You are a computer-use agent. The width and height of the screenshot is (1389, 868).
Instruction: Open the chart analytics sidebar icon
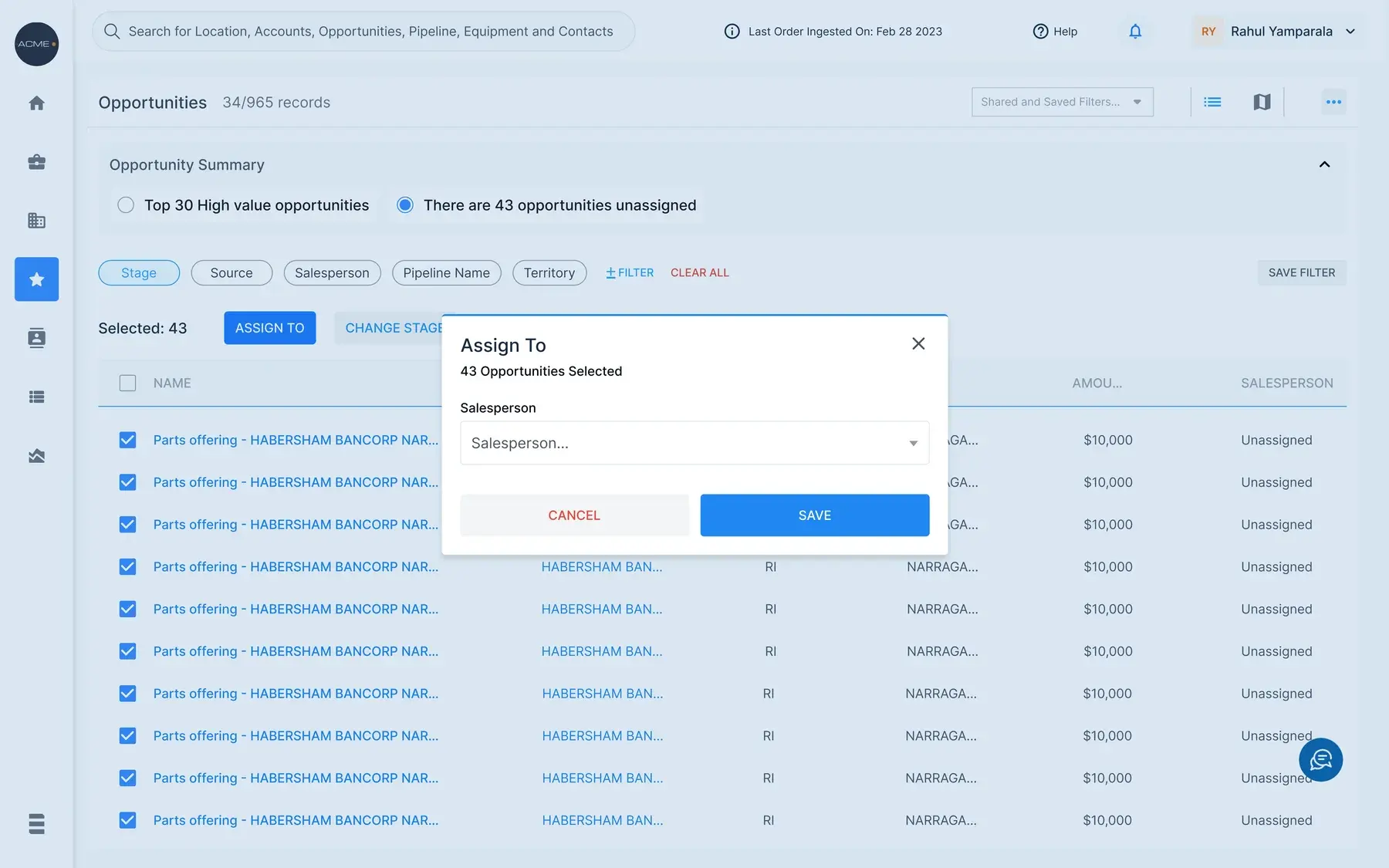36,456
